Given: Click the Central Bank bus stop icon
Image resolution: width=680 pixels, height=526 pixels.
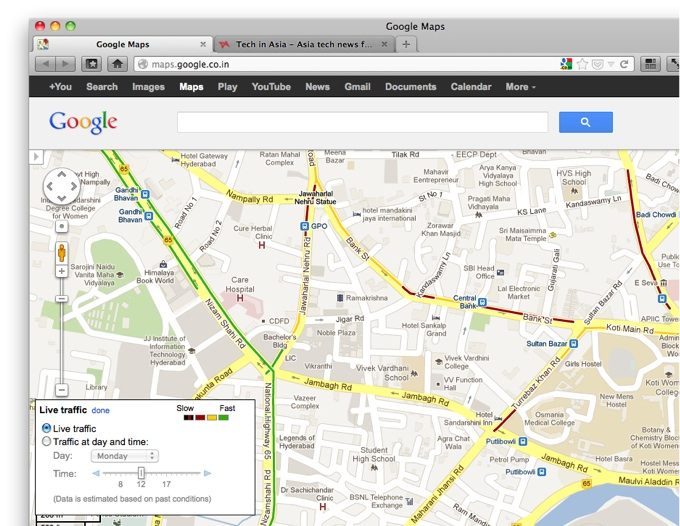Looking at the screenshot, I should (482, 302).
